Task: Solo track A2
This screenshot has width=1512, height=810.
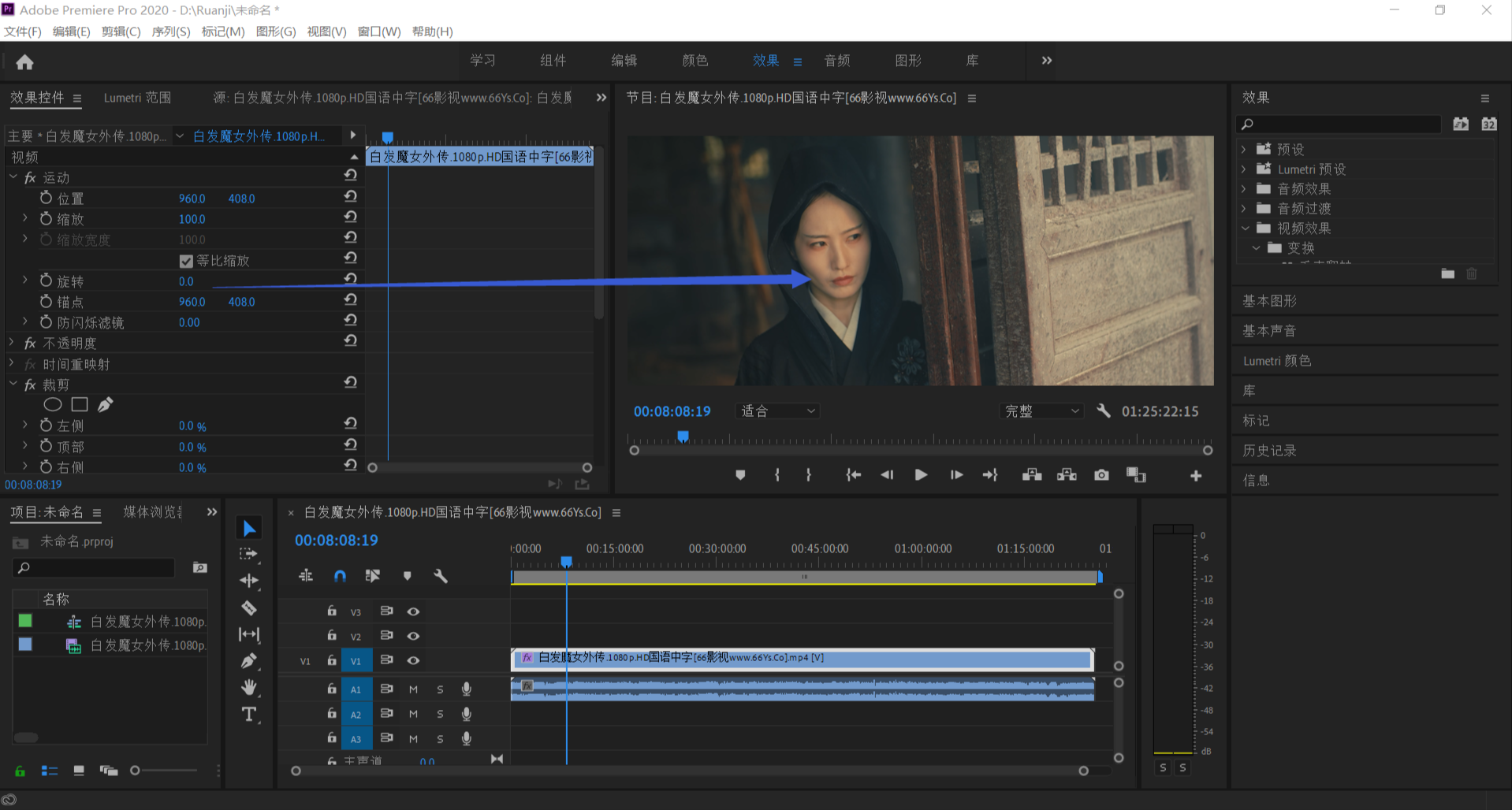Action: tap(440, 715)
